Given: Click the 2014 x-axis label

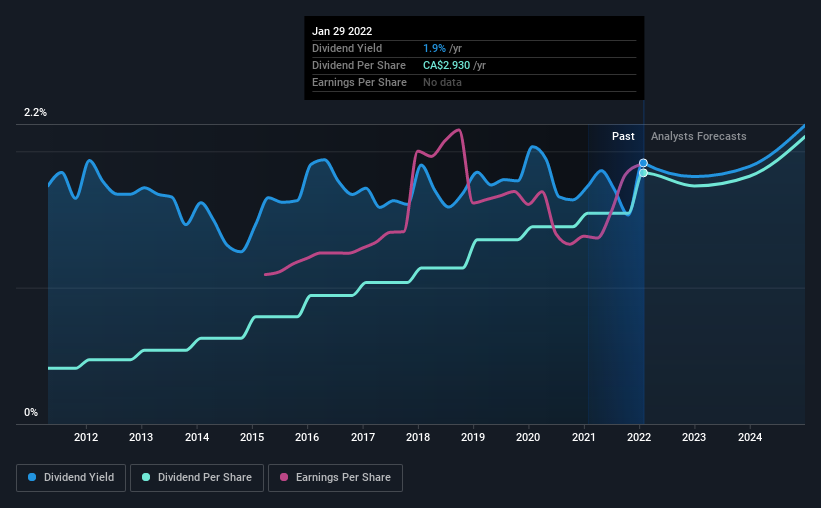Looking at the screenshot, I should tap(197, 437).
